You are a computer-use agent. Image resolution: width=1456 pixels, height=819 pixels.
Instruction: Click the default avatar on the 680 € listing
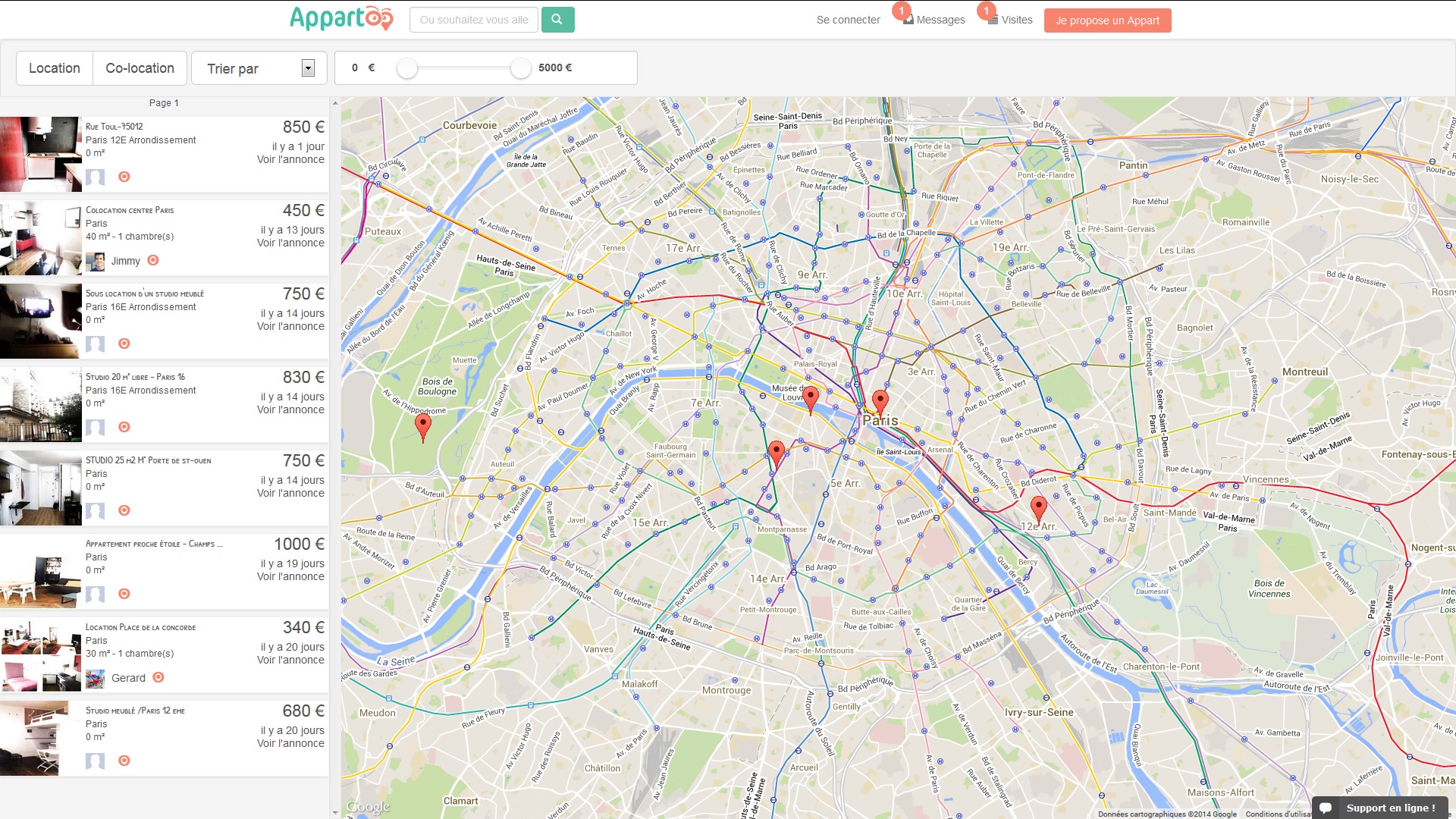[95, 761]
